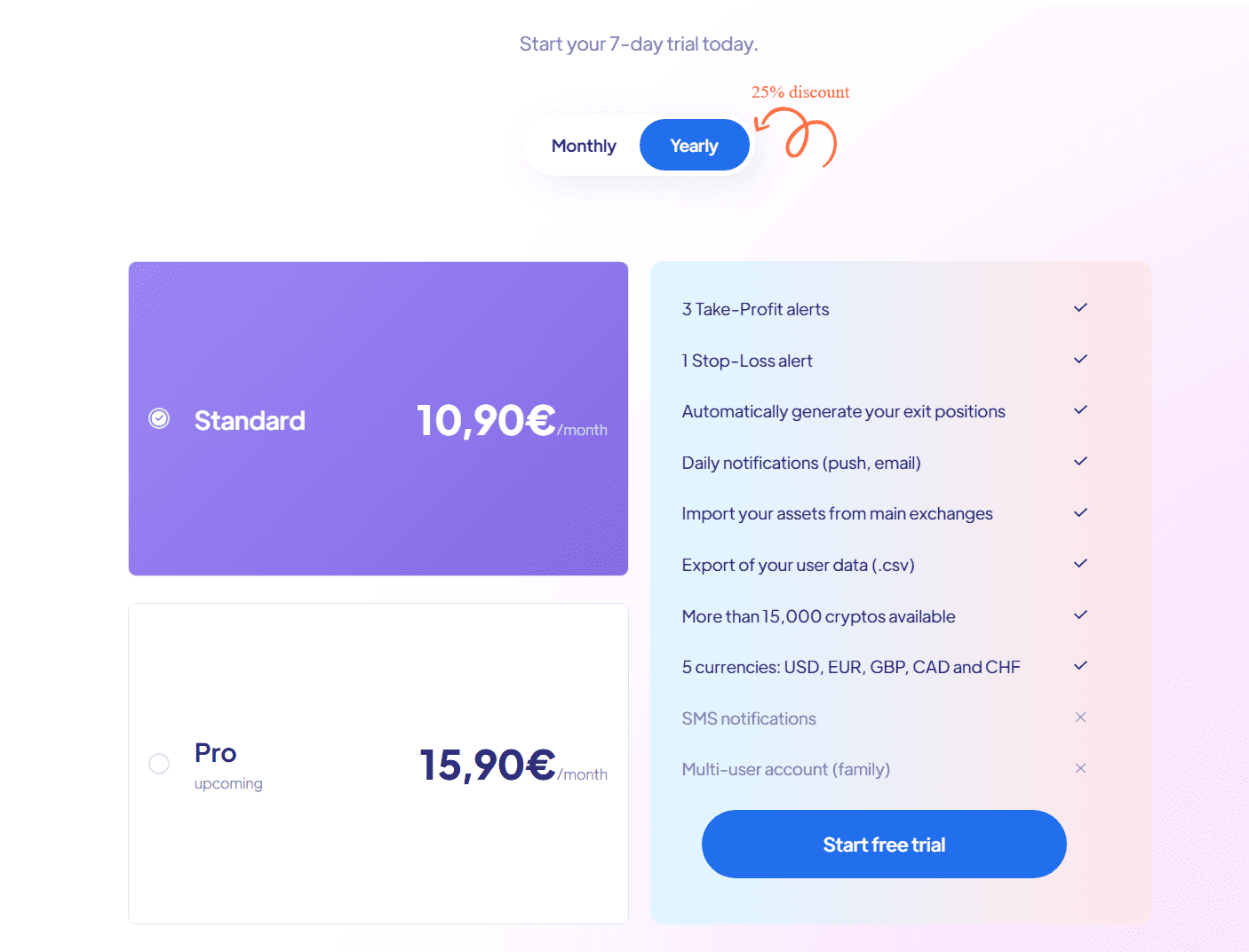Viewport: 1249px width, 952px height.
Task: Click the Pro upcoming plan card
Action: 378,853
